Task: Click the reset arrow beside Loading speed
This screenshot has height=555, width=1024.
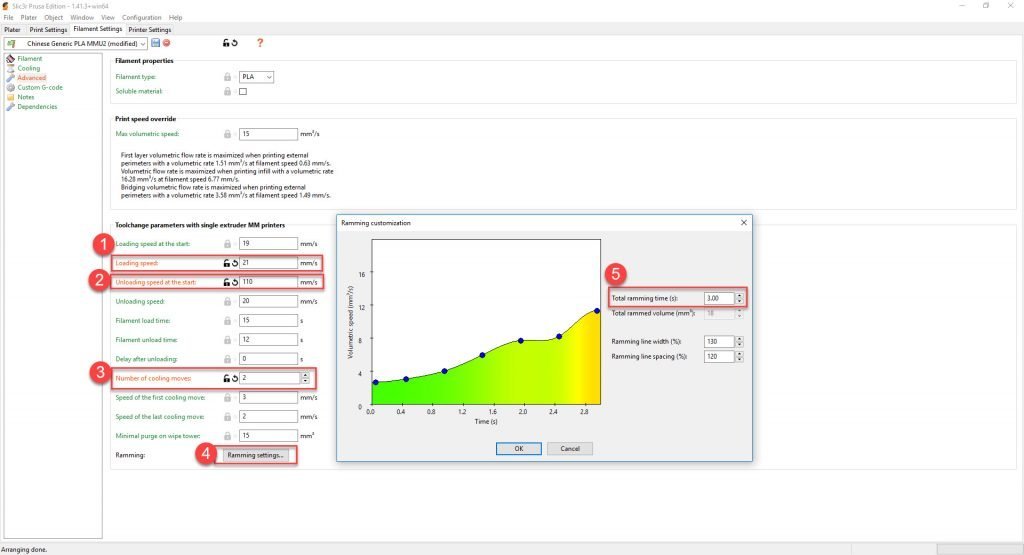Action: [x=235, y=263]
